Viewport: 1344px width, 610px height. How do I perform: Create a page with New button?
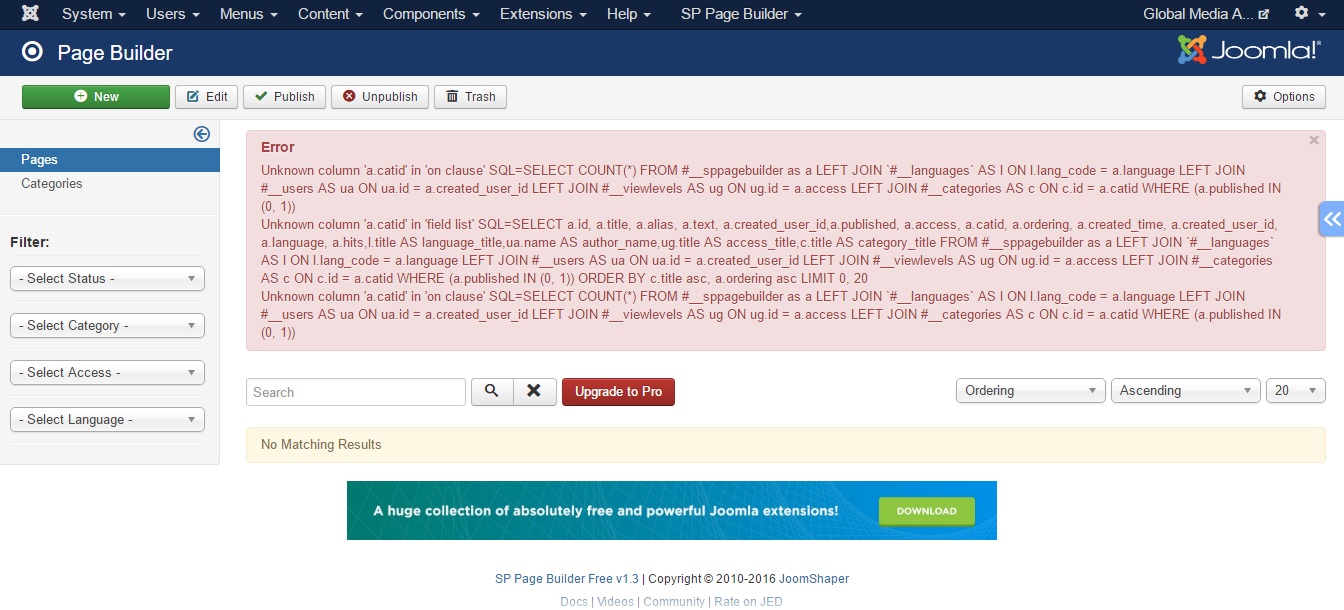coord(96,97)
